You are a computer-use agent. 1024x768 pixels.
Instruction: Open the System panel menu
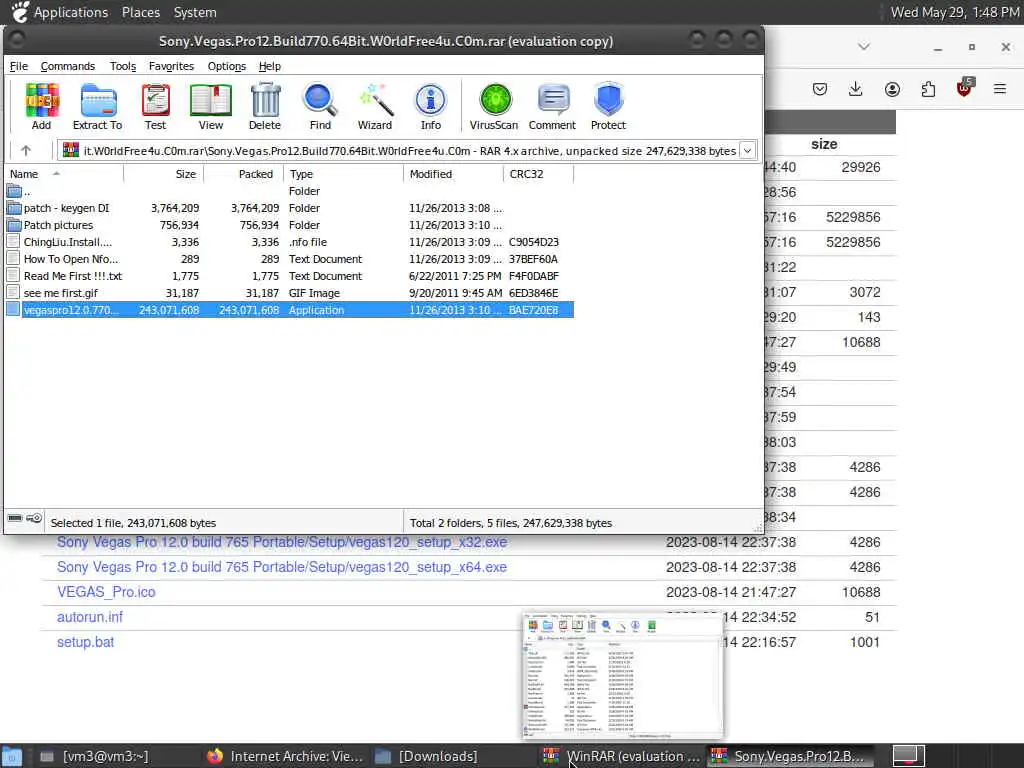point(195,12)
